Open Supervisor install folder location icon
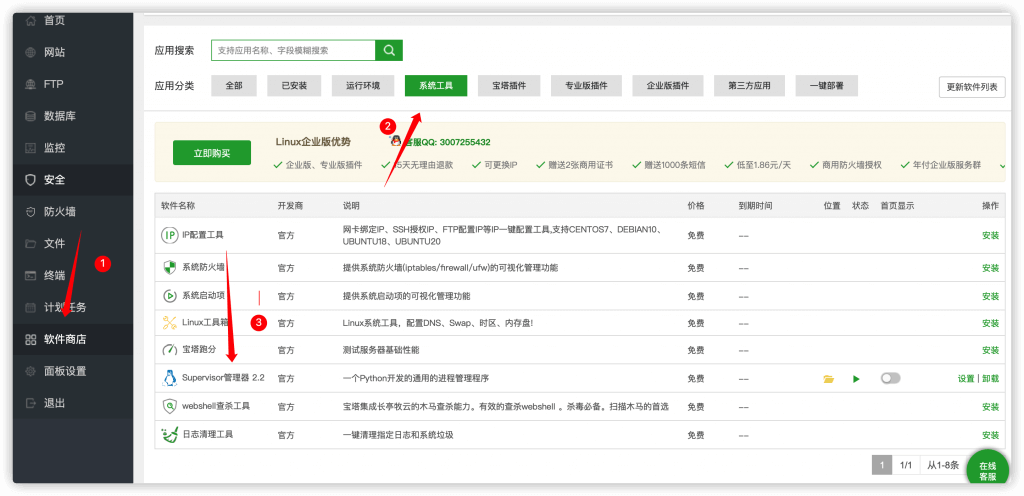Screen dimensions: 1024x496 point(829,379)
